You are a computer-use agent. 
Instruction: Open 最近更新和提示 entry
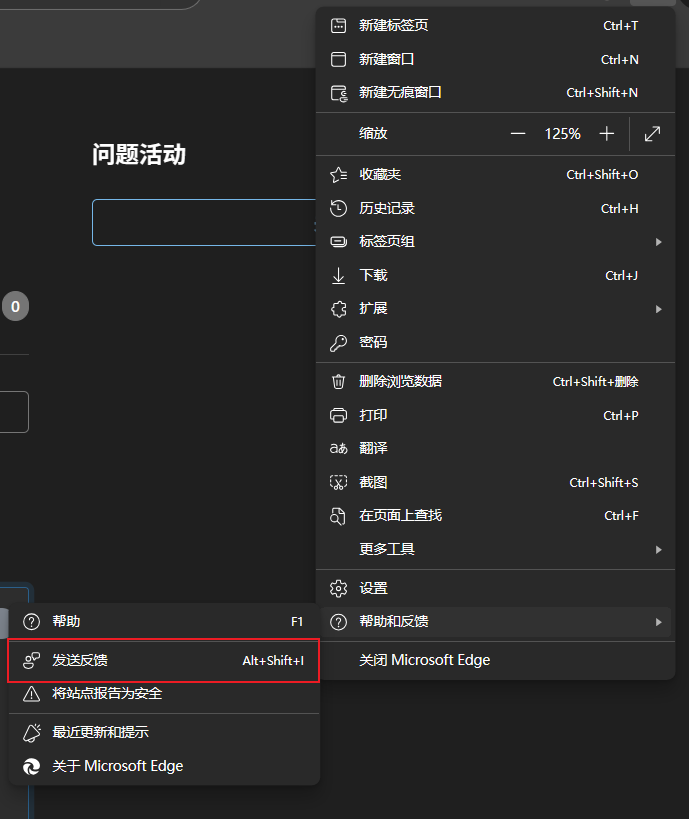click(164, 732)
